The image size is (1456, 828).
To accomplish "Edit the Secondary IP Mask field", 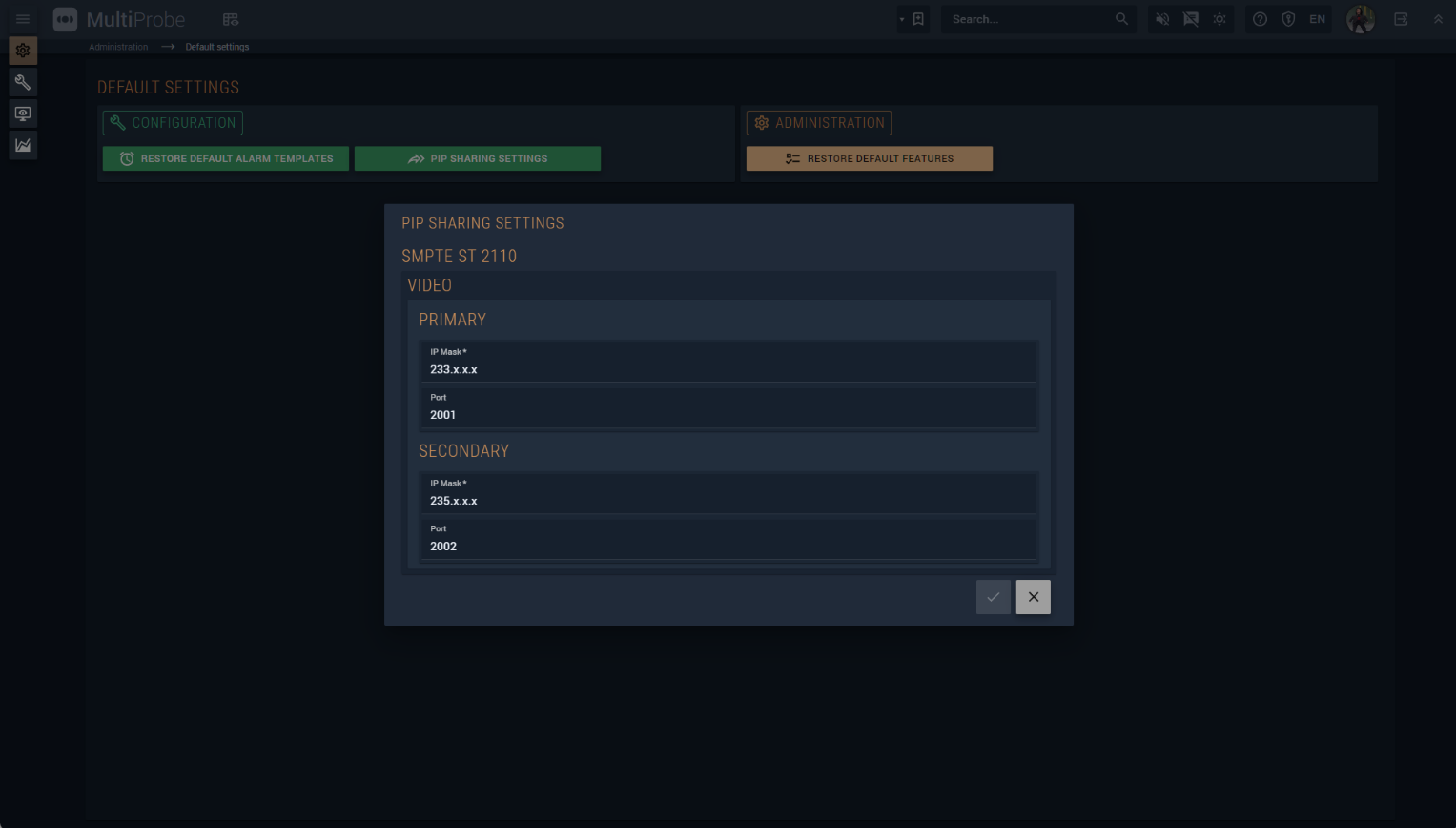I will (728, 501).
